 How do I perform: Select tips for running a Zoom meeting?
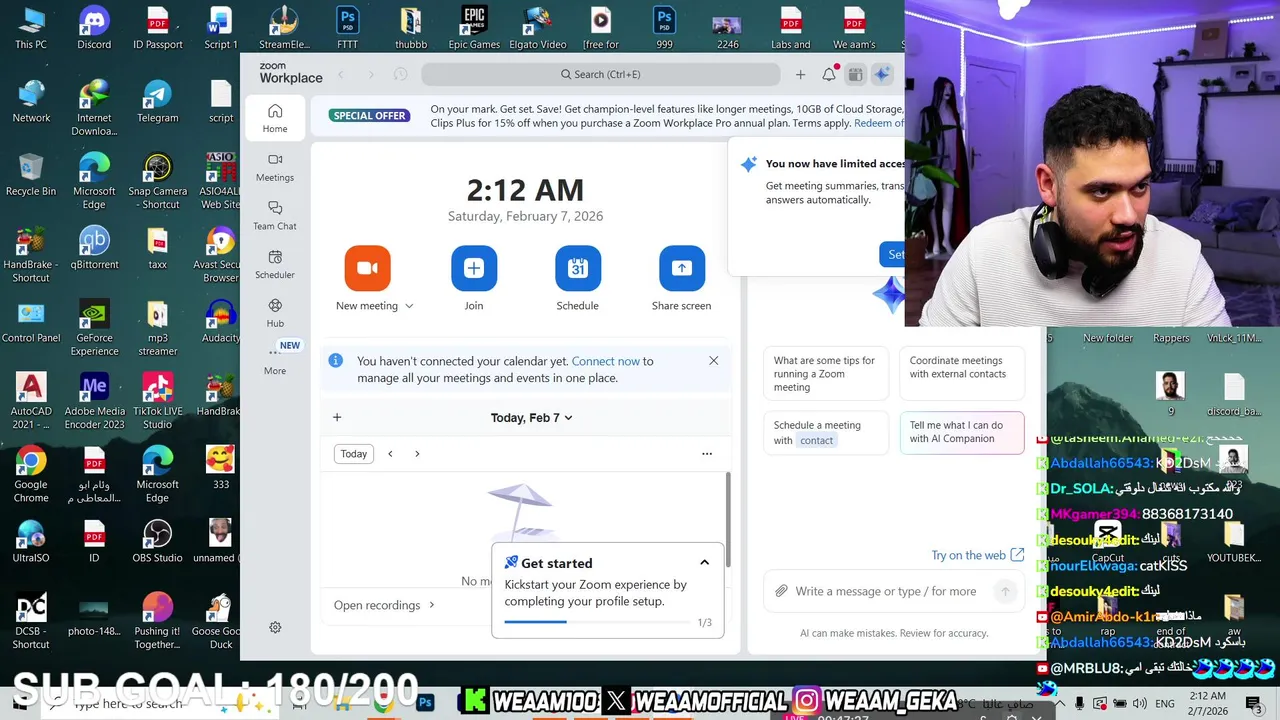[826, 374]
